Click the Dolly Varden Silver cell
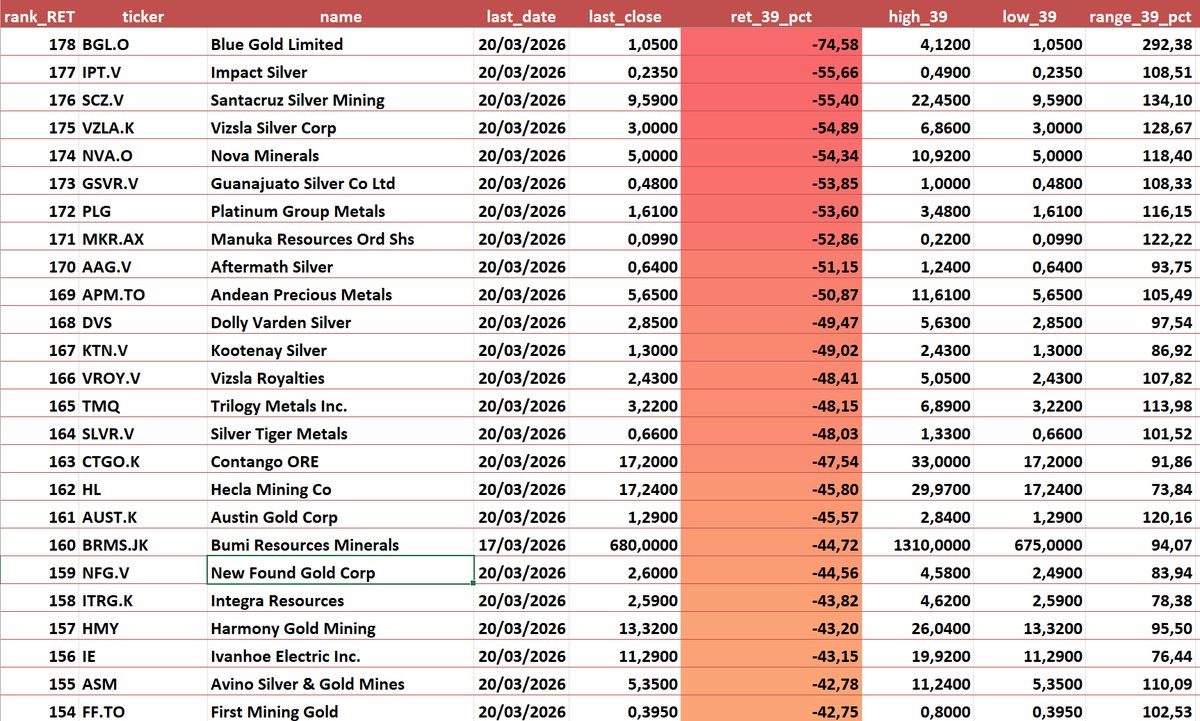The width and height of the screenshot is (1200, 721). click(340, 322)
